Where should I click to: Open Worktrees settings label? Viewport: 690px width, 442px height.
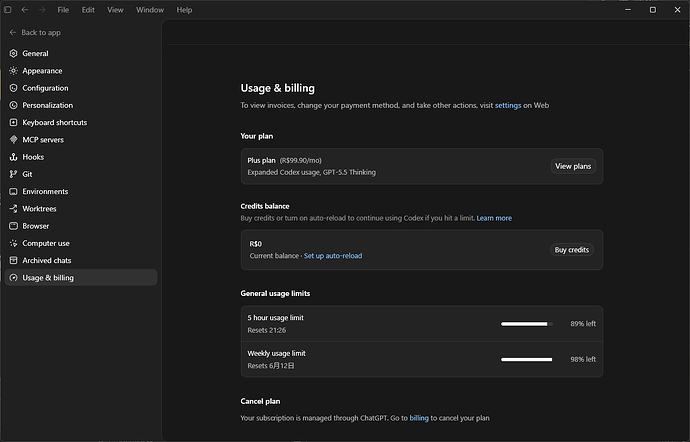click(x=39, y=208)
